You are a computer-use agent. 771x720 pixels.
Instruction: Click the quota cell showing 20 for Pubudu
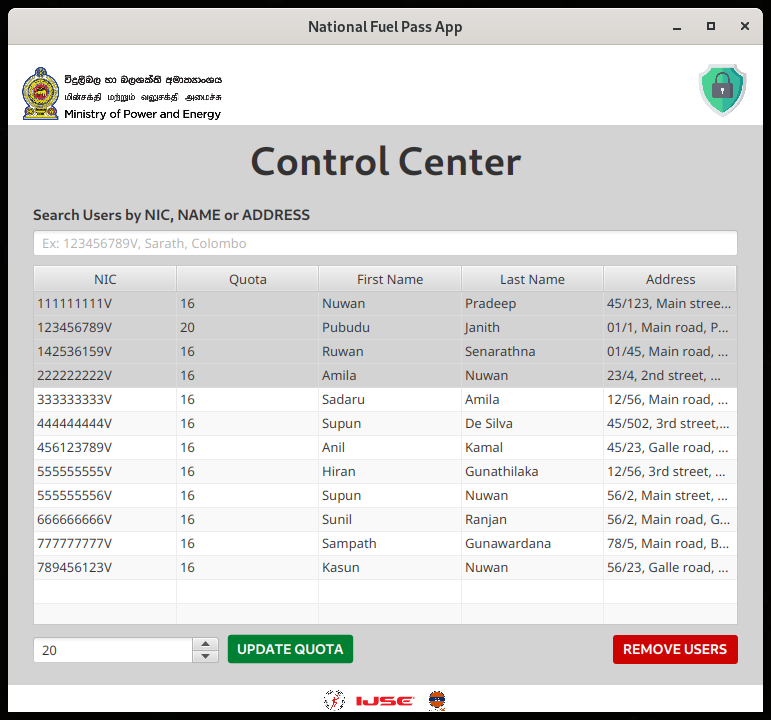[x=247, y=328]
